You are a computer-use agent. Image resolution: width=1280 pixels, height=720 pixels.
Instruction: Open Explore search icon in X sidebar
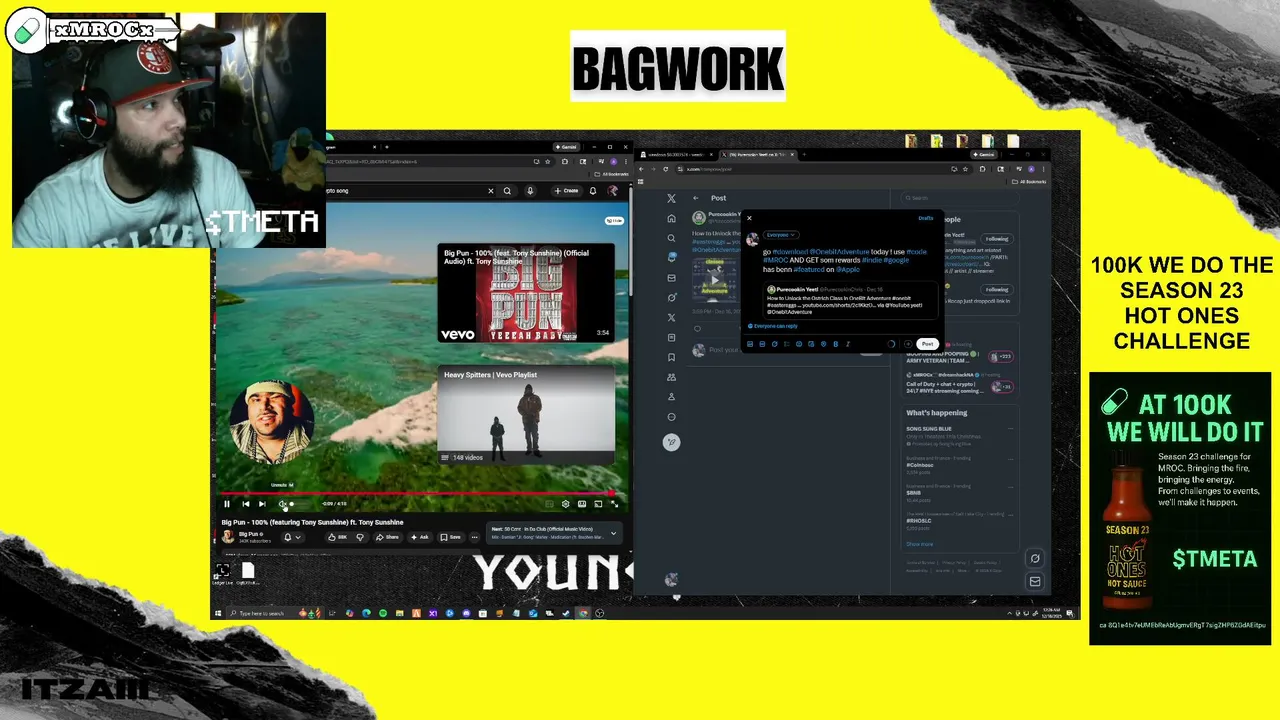click(x=671, y=238)
